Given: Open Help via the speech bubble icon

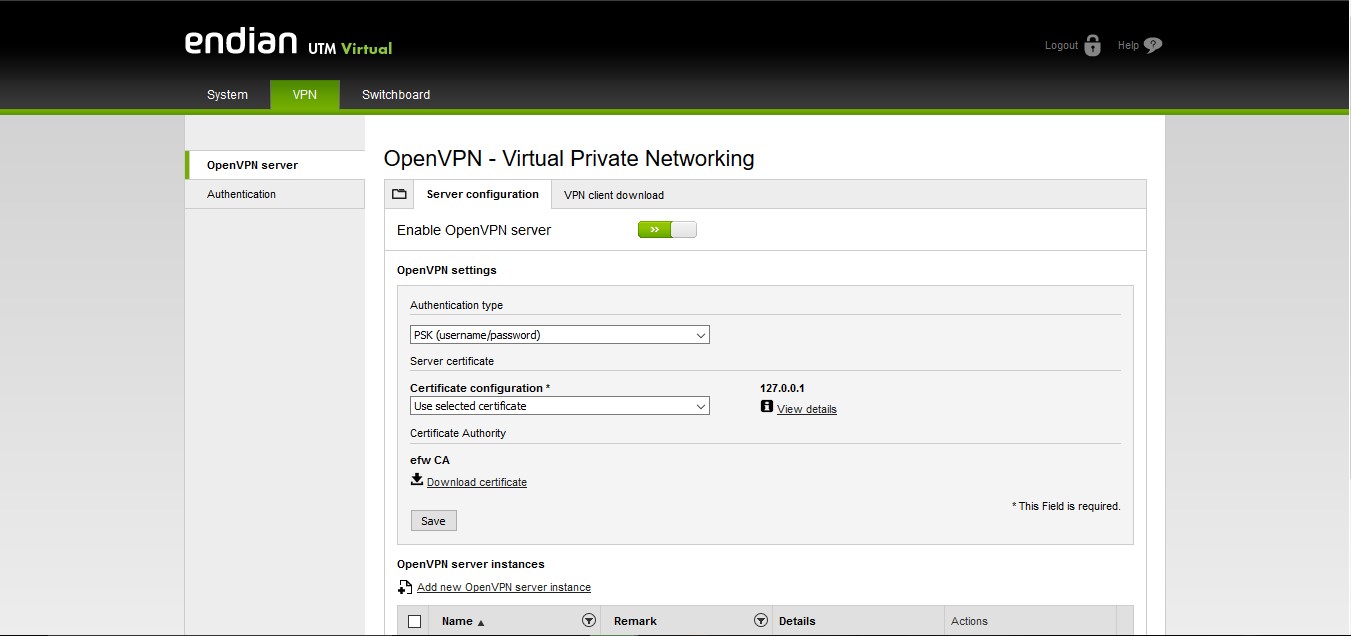Looking at the screenshot, I should (x=1153, y=46).
